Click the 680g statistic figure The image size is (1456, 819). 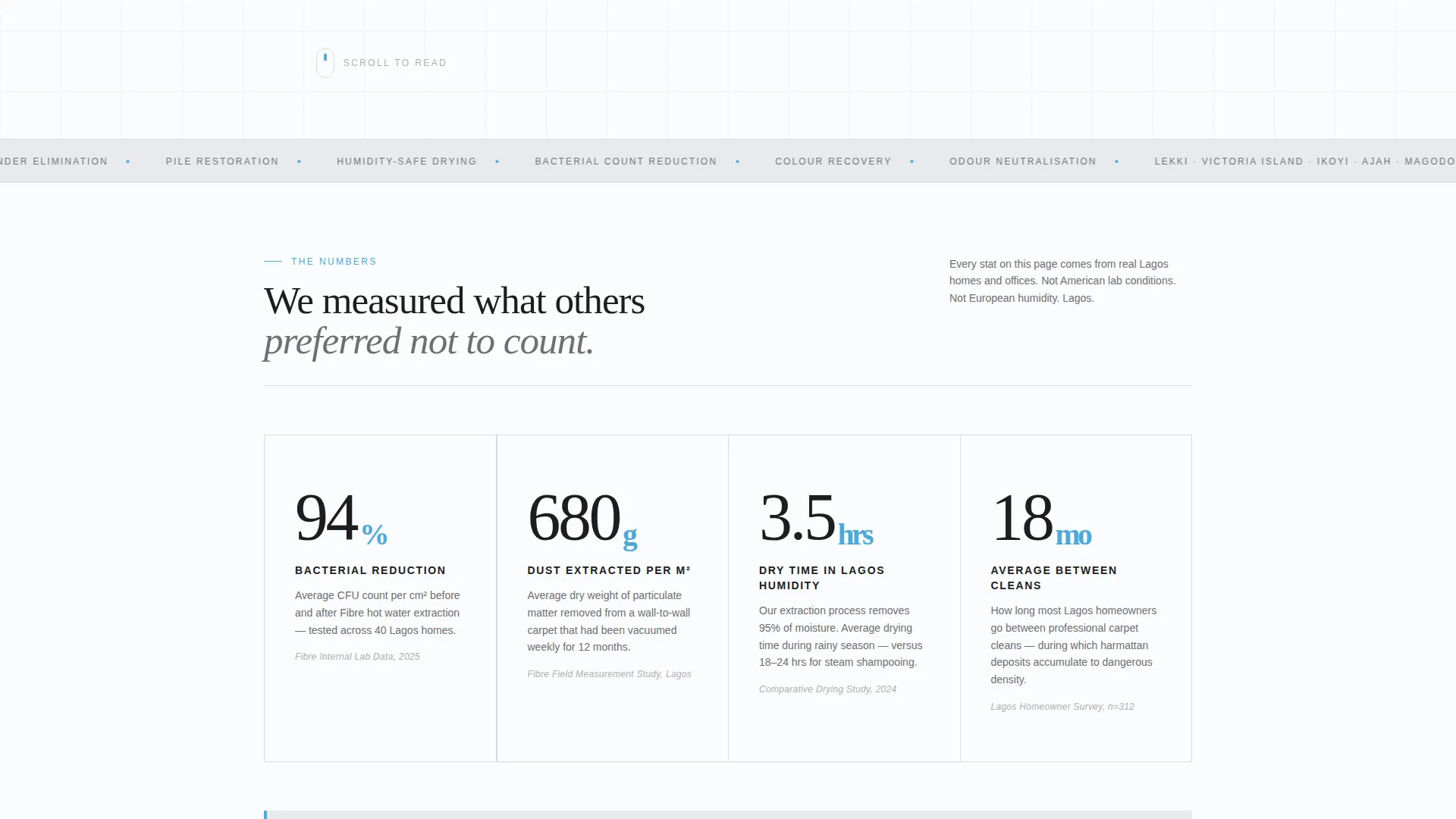pyautogui.click(x=582, y=519)
